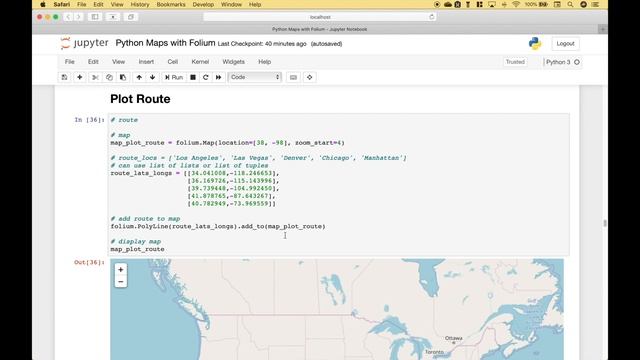Insert cell below with the plus icon

(80, 77)
